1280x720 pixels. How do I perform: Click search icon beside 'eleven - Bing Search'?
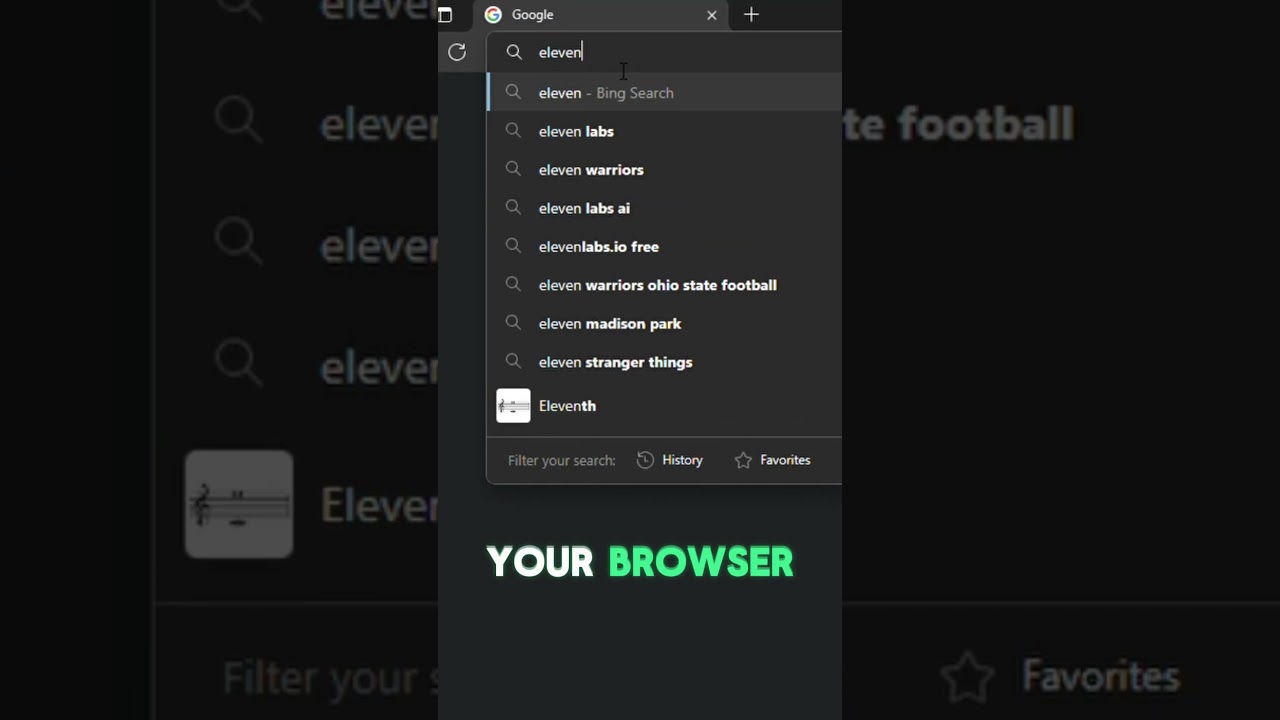(x=513, y=92)
